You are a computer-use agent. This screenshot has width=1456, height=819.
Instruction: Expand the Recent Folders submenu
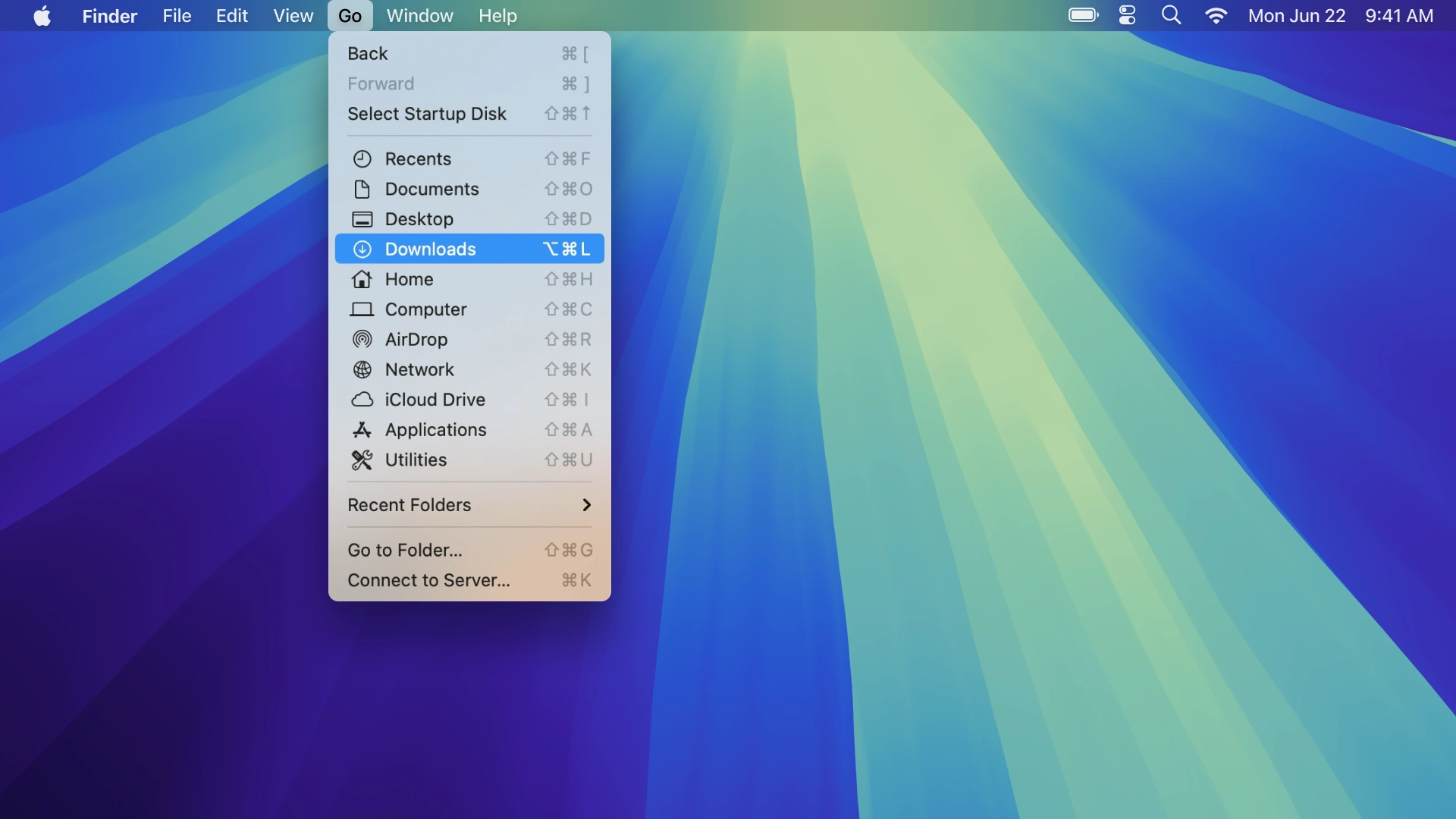click(408, 505)
